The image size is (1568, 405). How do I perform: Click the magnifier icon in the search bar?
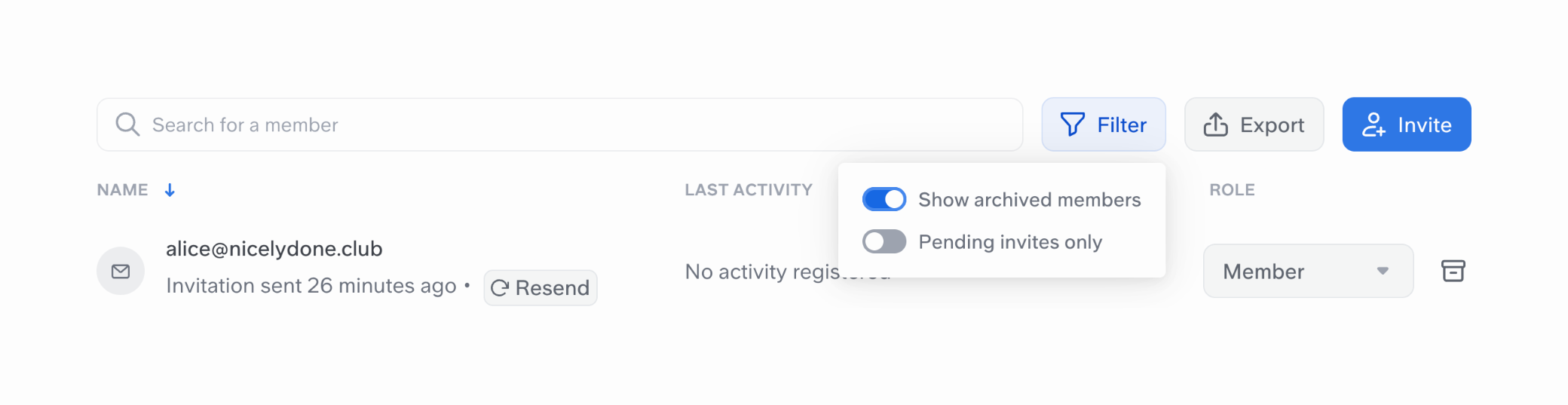tap(127, 124)
